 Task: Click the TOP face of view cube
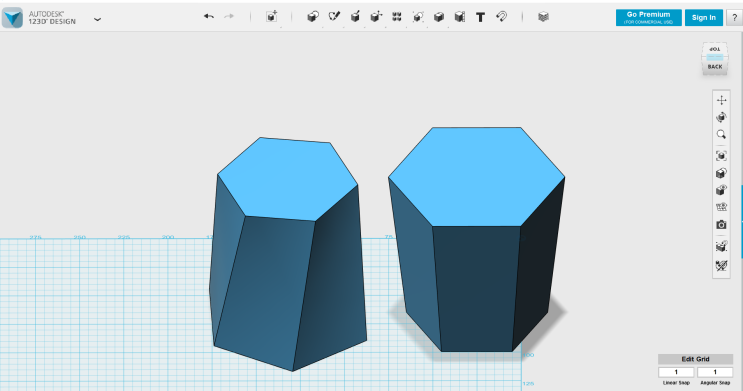pyautogui.click(x=715, y=49)
